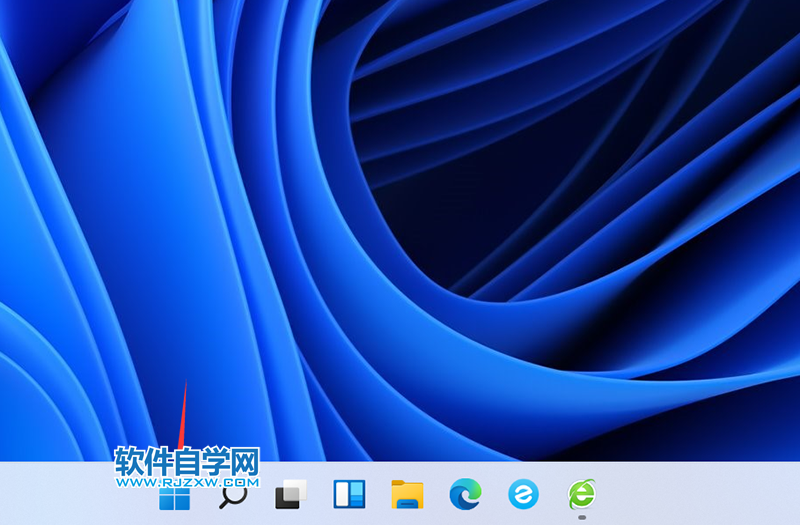Click the red arrow pointing at Start

click(182, 415)
